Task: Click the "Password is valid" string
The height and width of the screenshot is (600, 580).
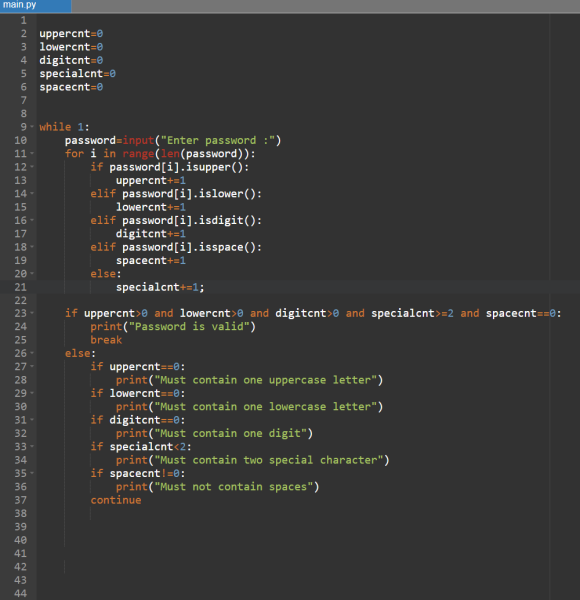Action: pos(189,326)
